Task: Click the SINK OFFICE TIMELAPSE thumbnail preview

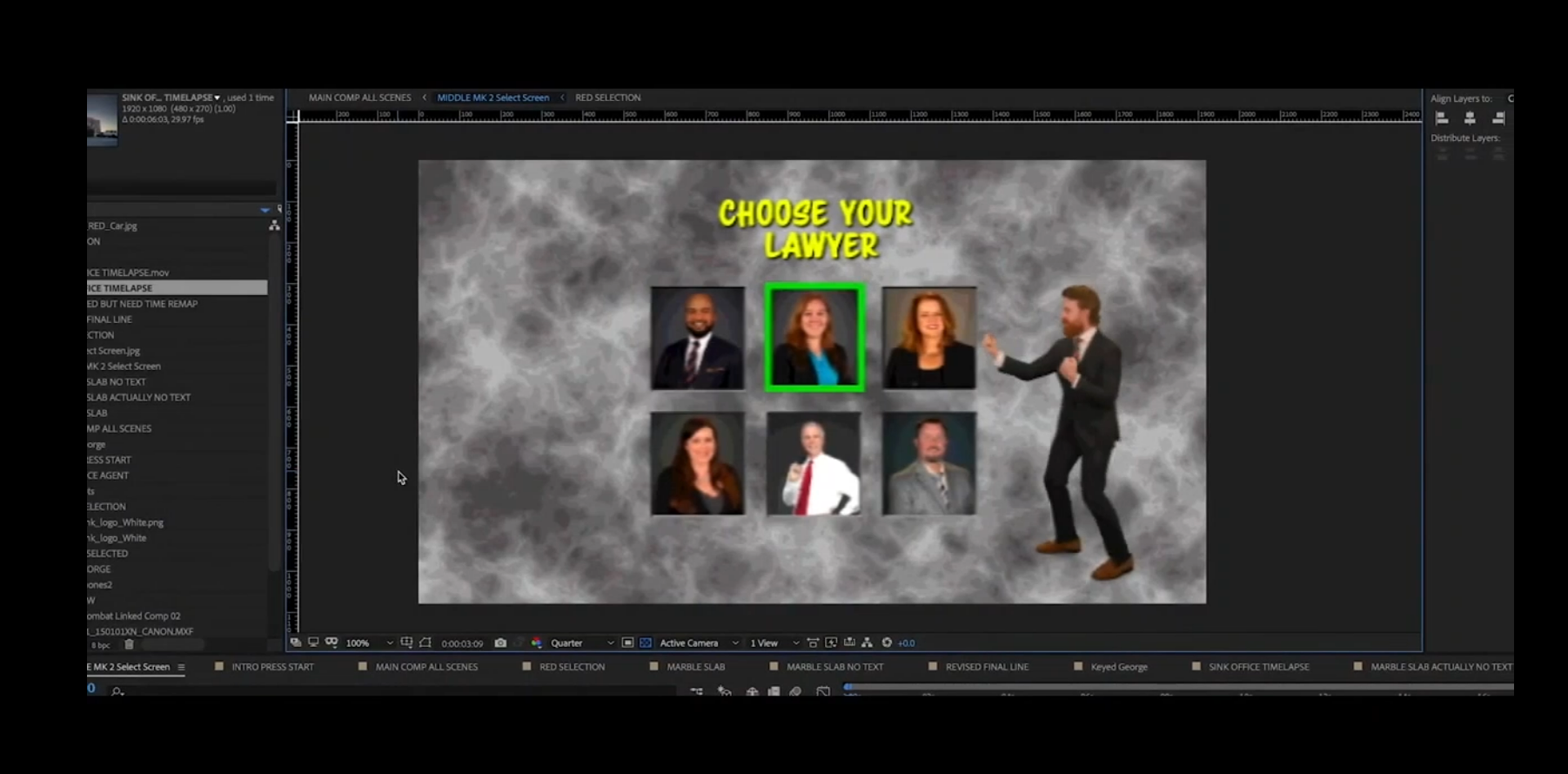Action: click(102, 119)
